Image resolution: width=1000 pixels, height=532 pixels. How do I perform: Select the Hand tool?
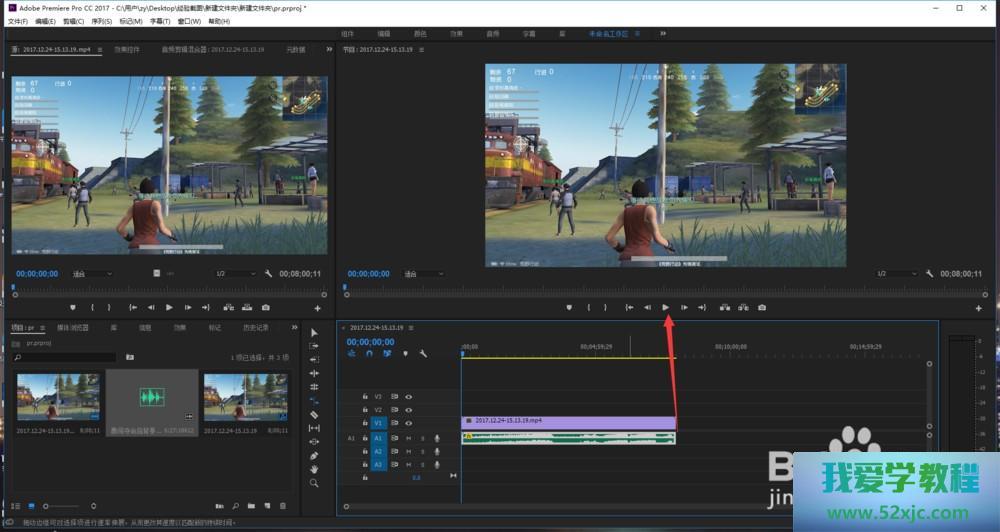tap(314, 469)
